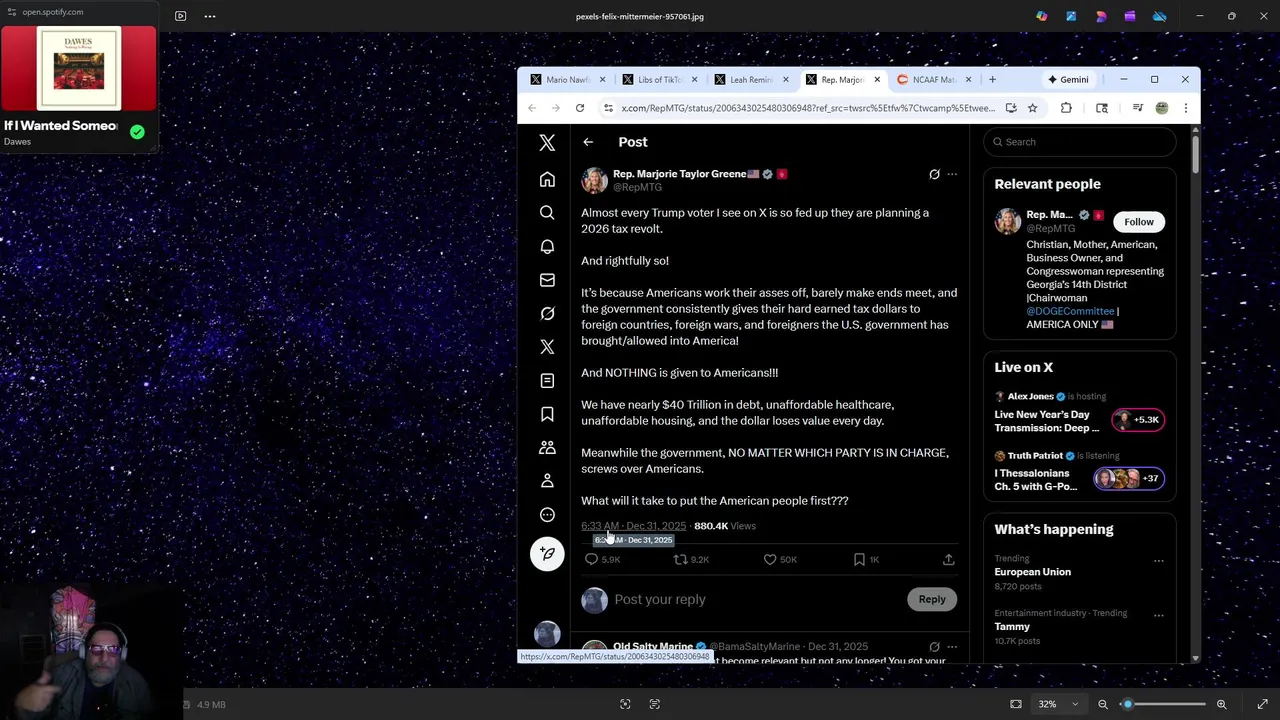
Task: Open Lists icon in X sidebar
Action: click(x=547, y=381)
